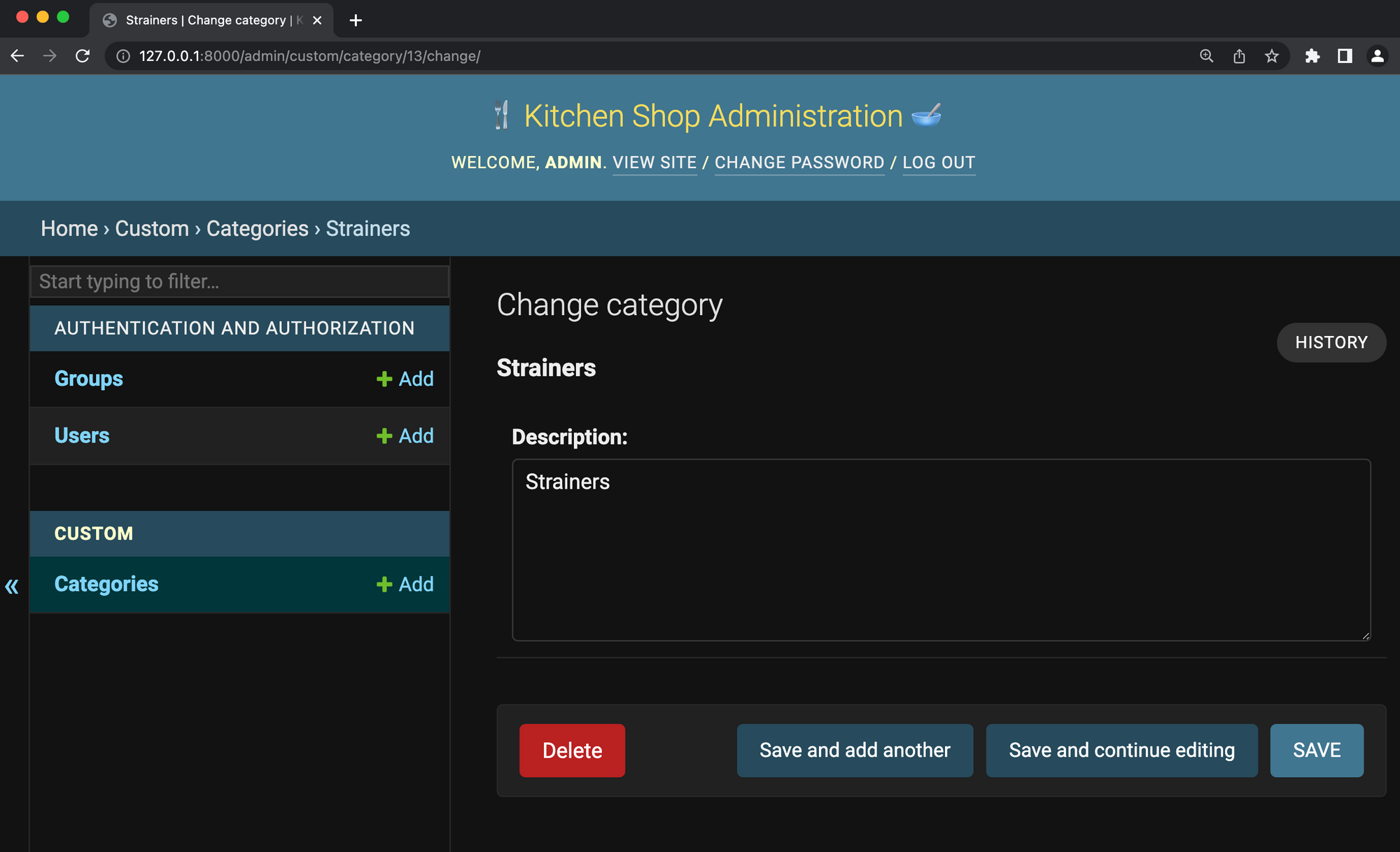Bookmark this page with the star icon

point(1272,56)
